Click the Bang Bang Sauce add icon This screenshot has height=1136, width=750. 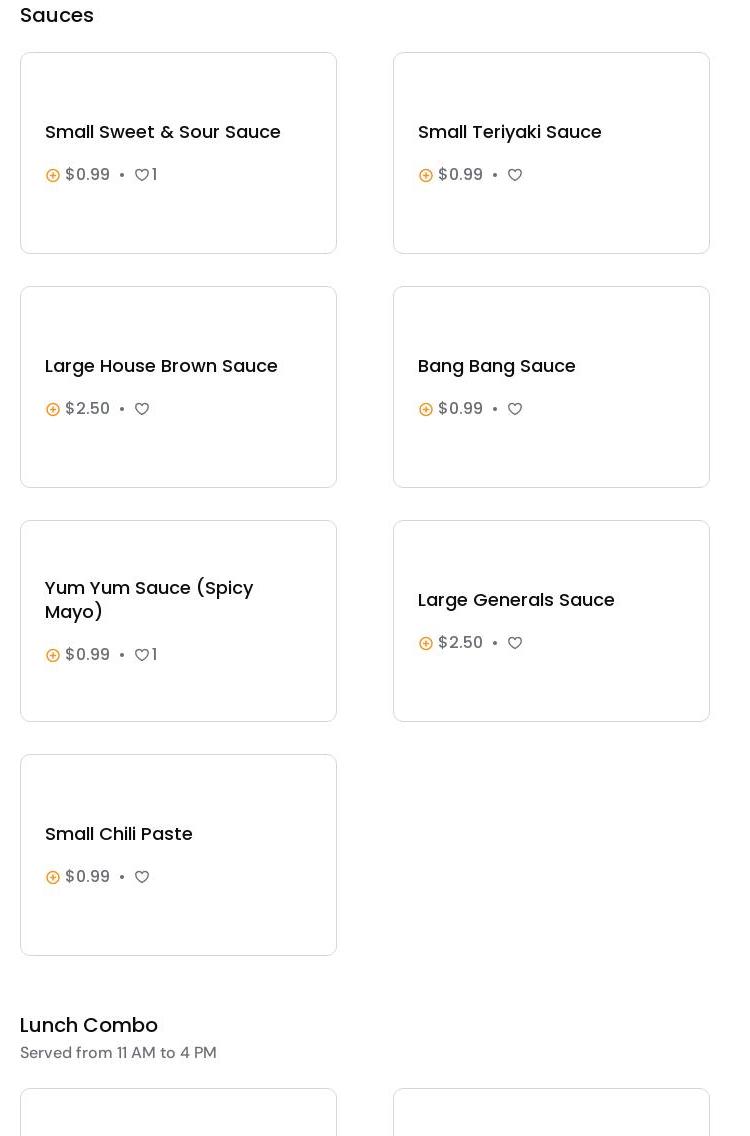[426, 409]
